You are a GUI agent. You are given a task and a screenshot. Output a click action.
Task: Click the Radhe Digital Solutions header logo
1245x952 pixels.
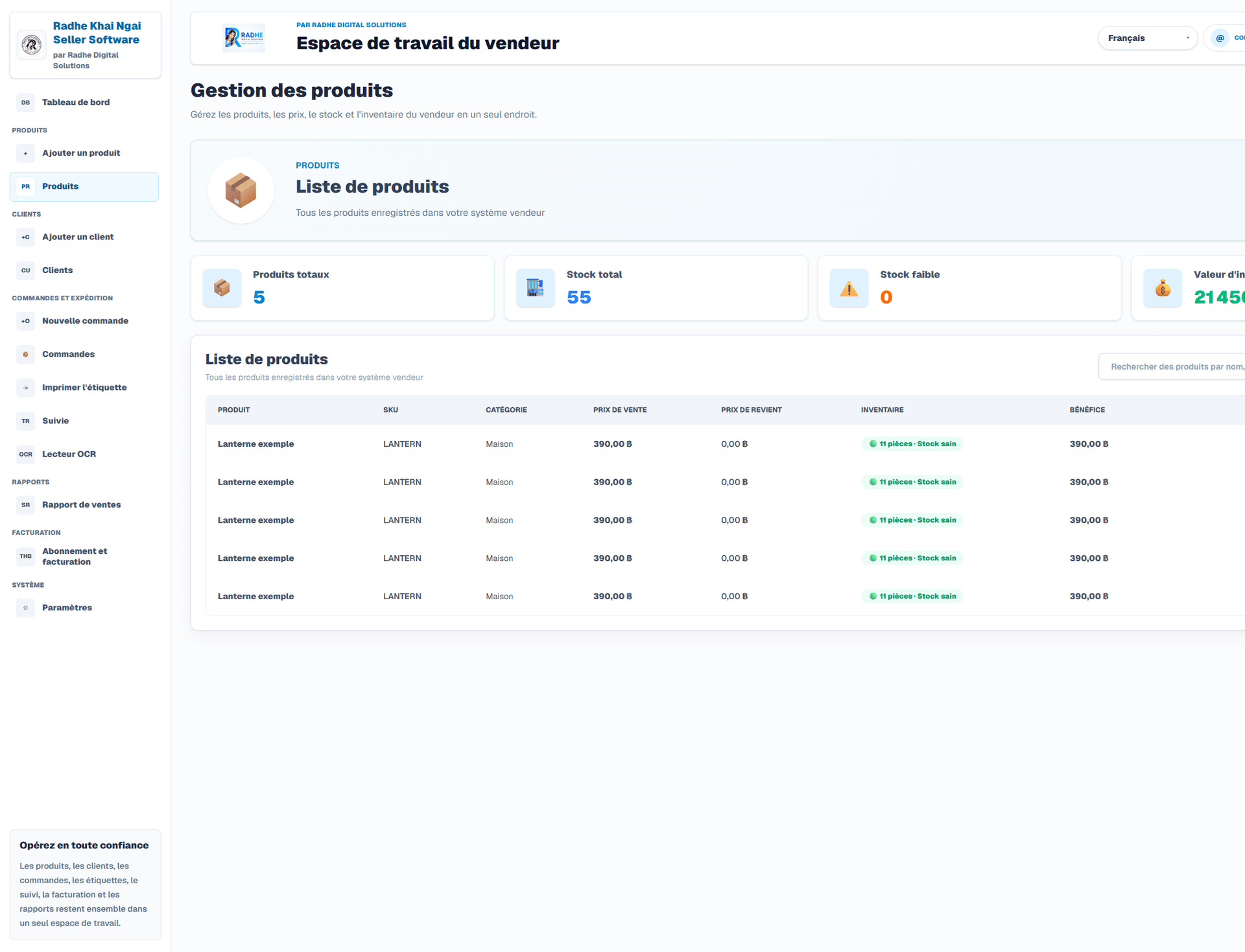[x=244, y=38]
